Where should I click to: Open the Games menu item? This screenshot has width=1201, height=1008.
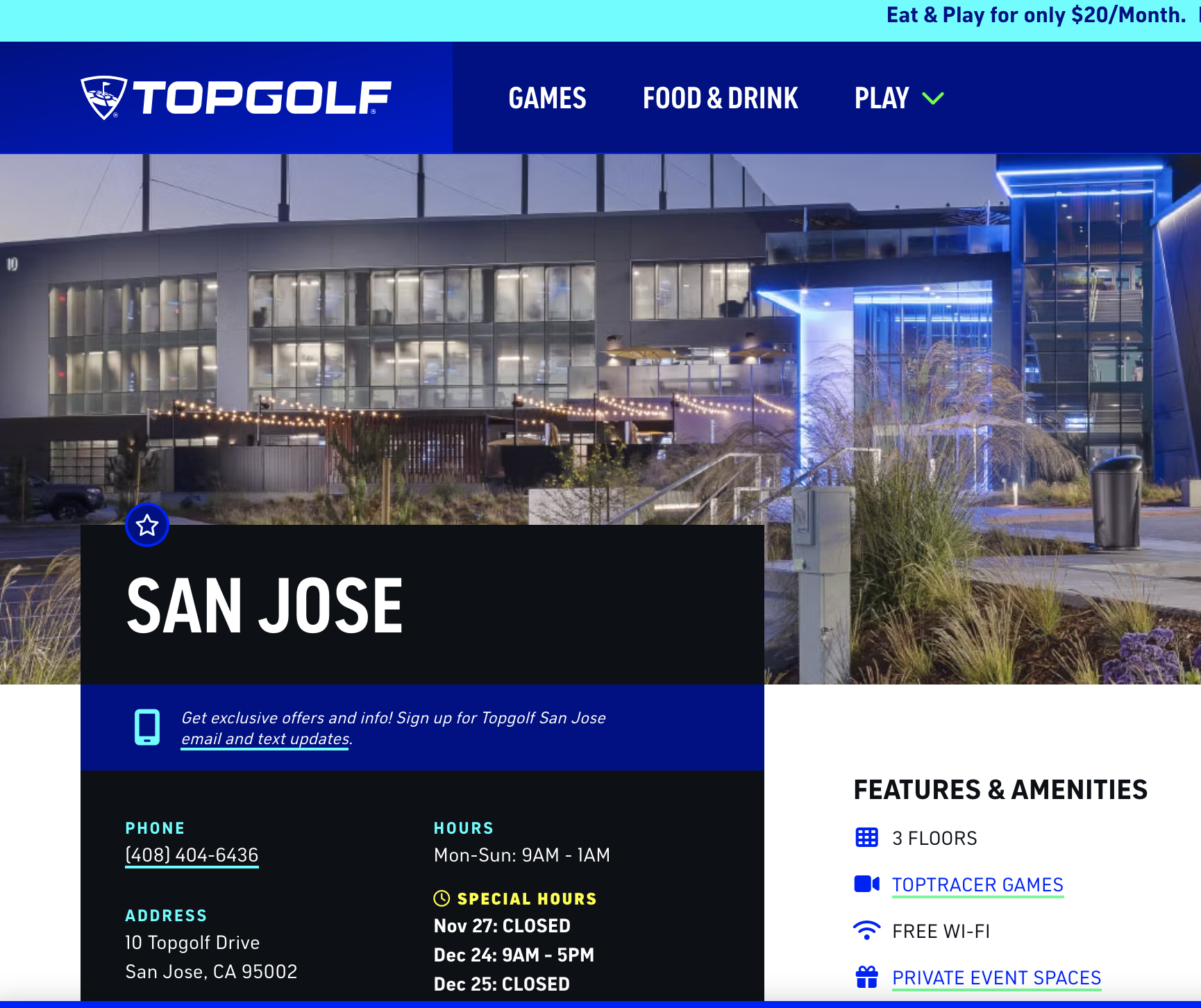pos(547,98)
